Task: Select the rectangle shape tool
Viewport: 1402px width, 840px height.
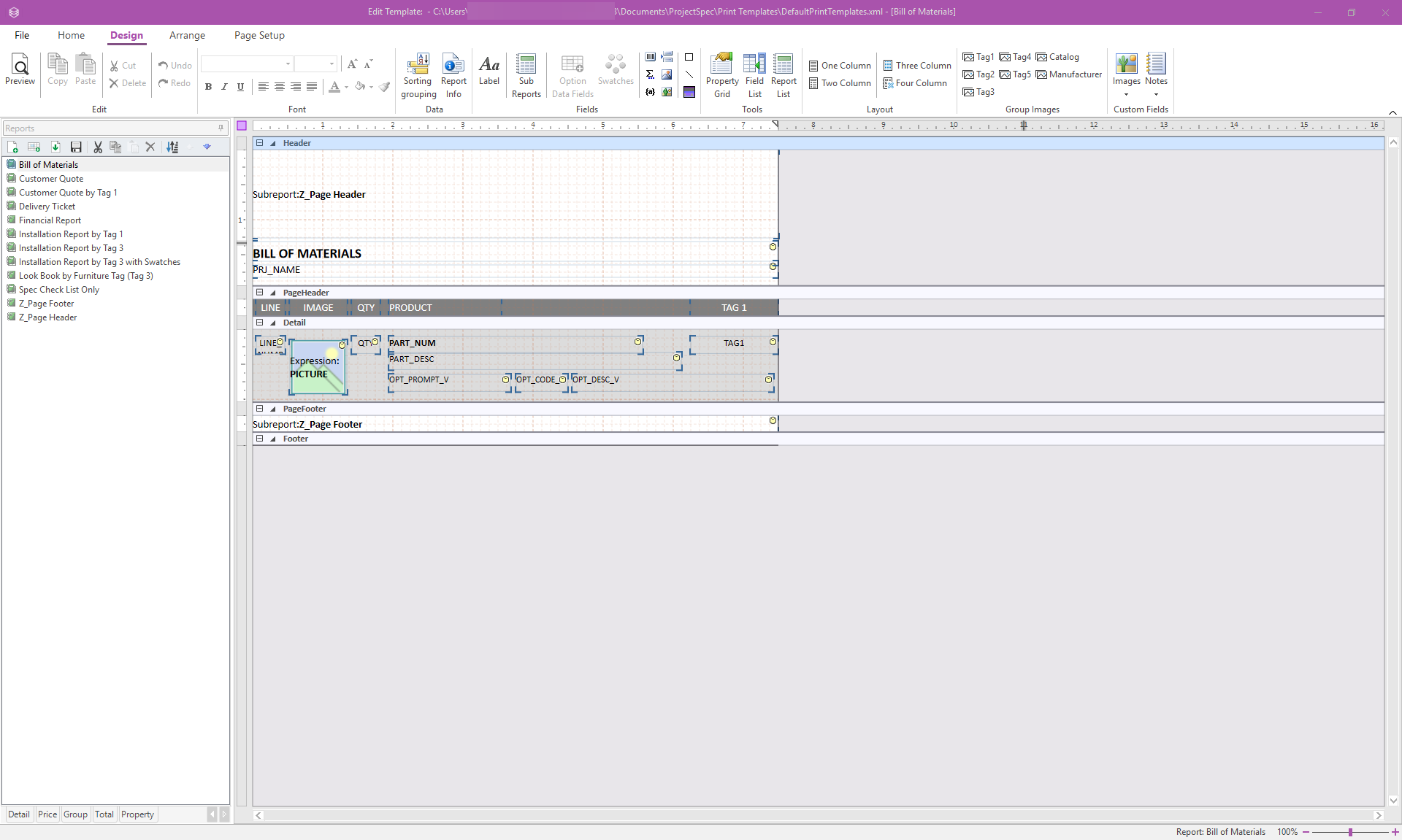Action: 689,57
